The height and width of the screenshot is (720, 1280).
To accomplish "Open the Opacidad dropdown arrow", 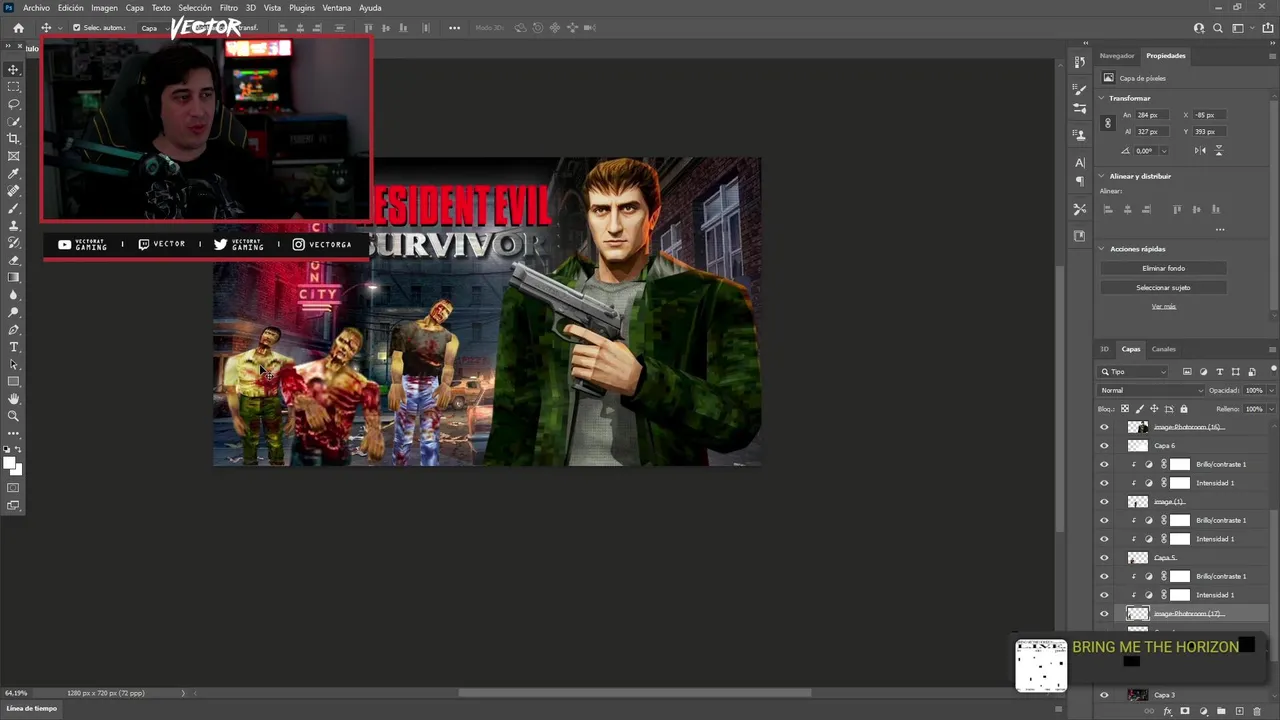I will tap(1271, 390).
